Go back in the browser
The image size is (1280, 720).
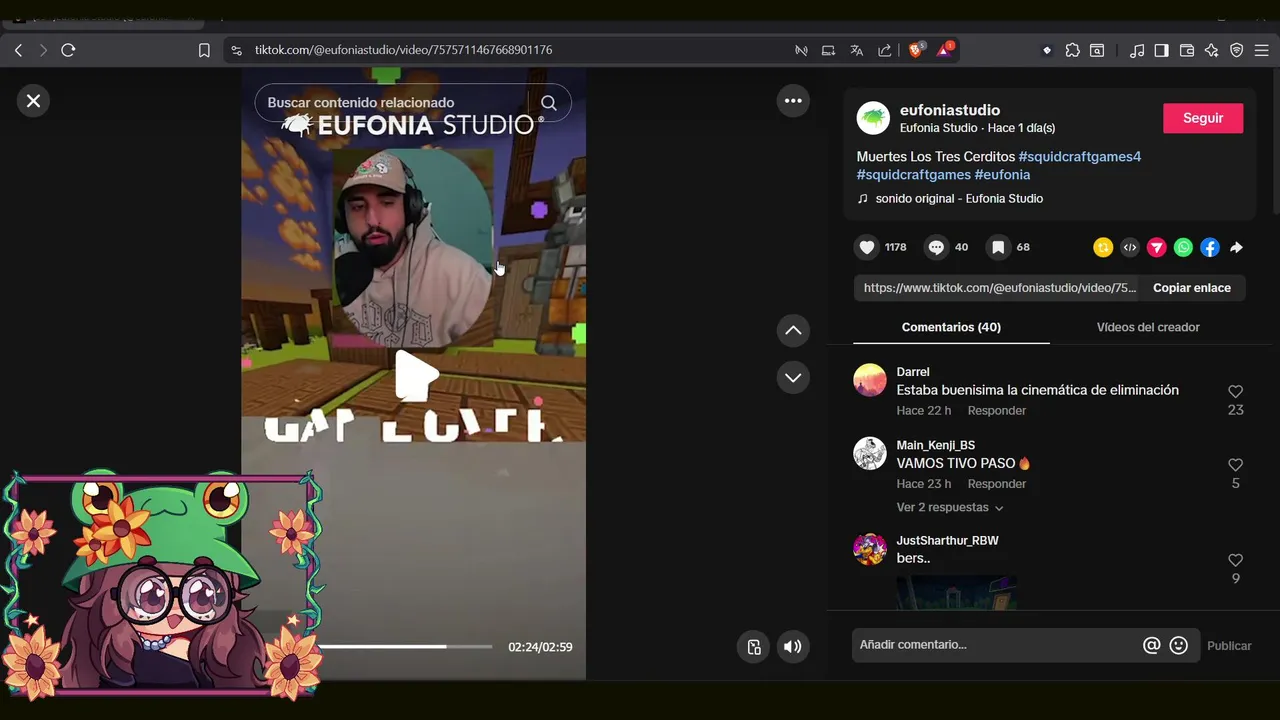[x=18, y=50]
